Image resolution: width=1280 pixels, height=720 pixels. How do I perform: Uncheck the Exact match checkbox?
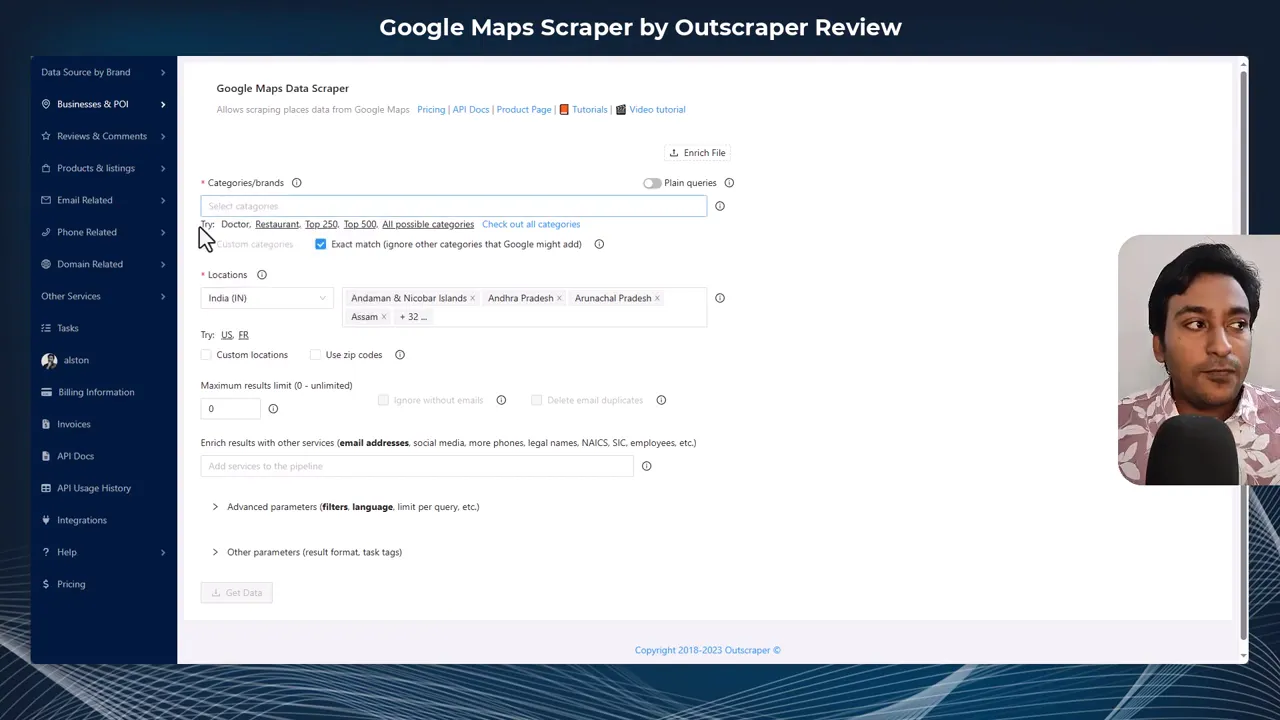tap(320, 244)
